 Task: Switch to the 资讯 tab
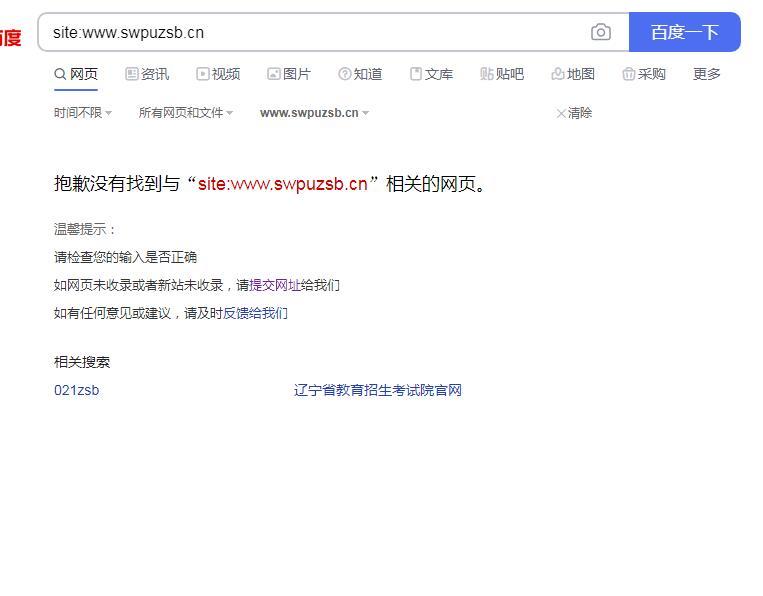(147, 74)
